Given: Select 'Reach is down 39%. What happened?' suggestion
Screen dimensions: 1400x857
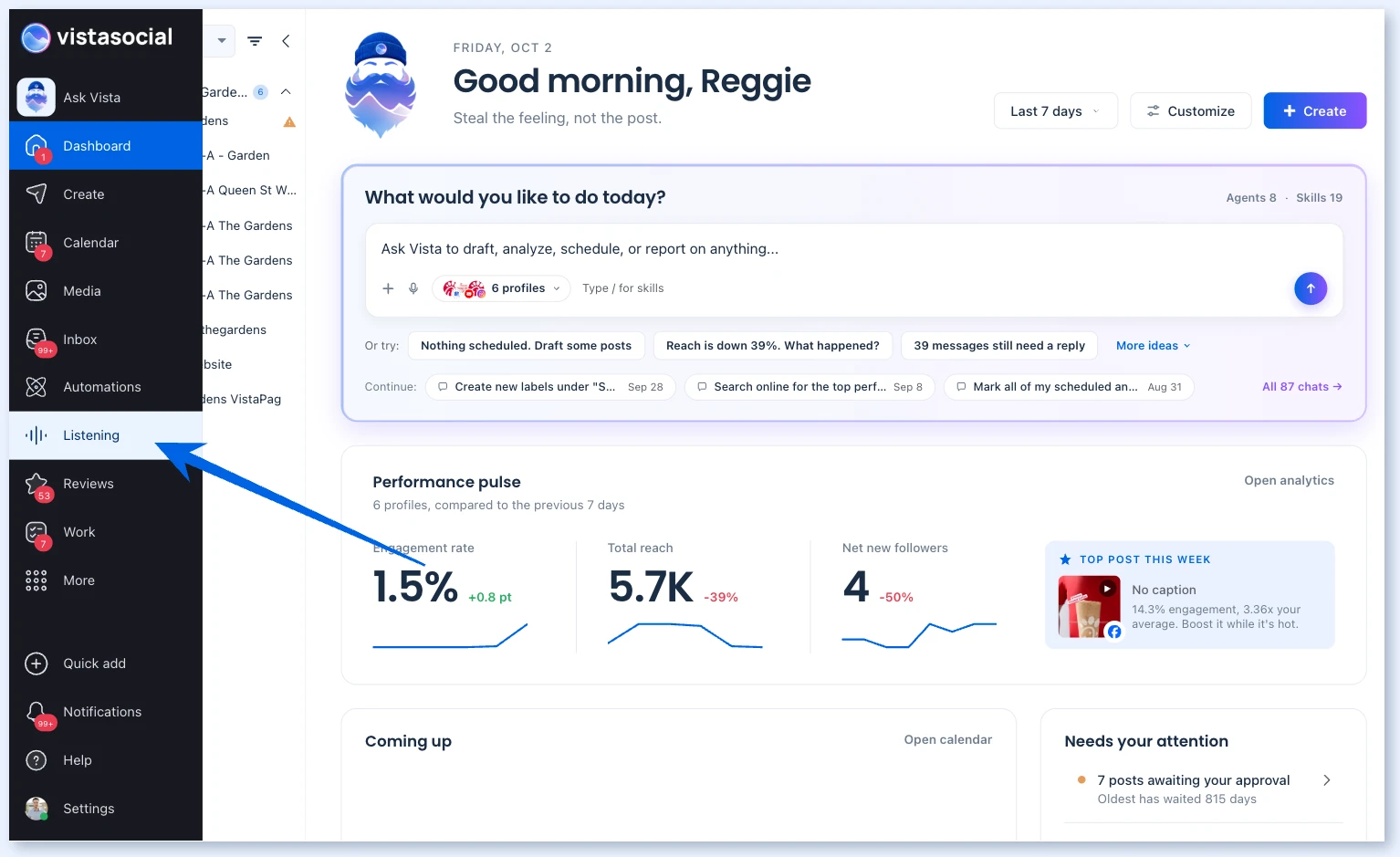Looking at the screenshot, I should tap(772, 346).
